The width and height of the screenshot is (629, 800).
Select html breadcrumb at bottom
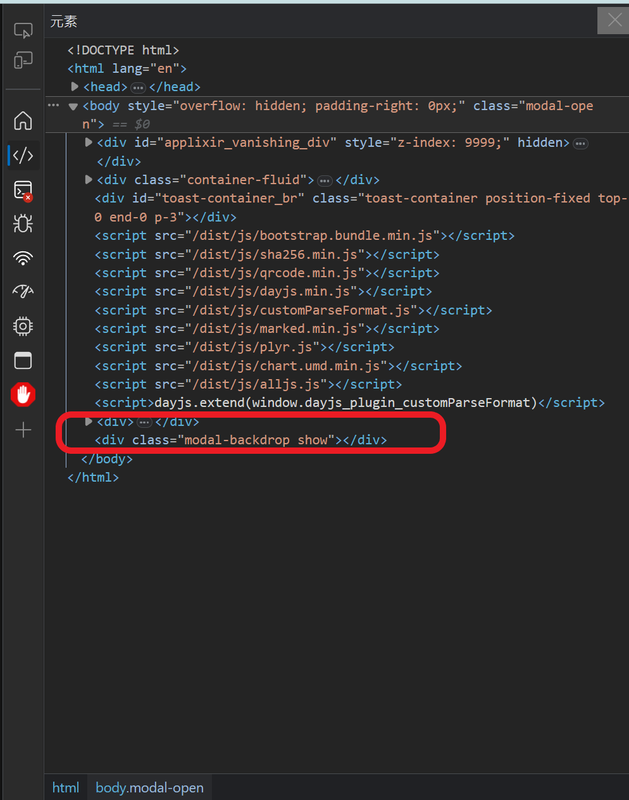pyautogui.click(x=66, y=788)
